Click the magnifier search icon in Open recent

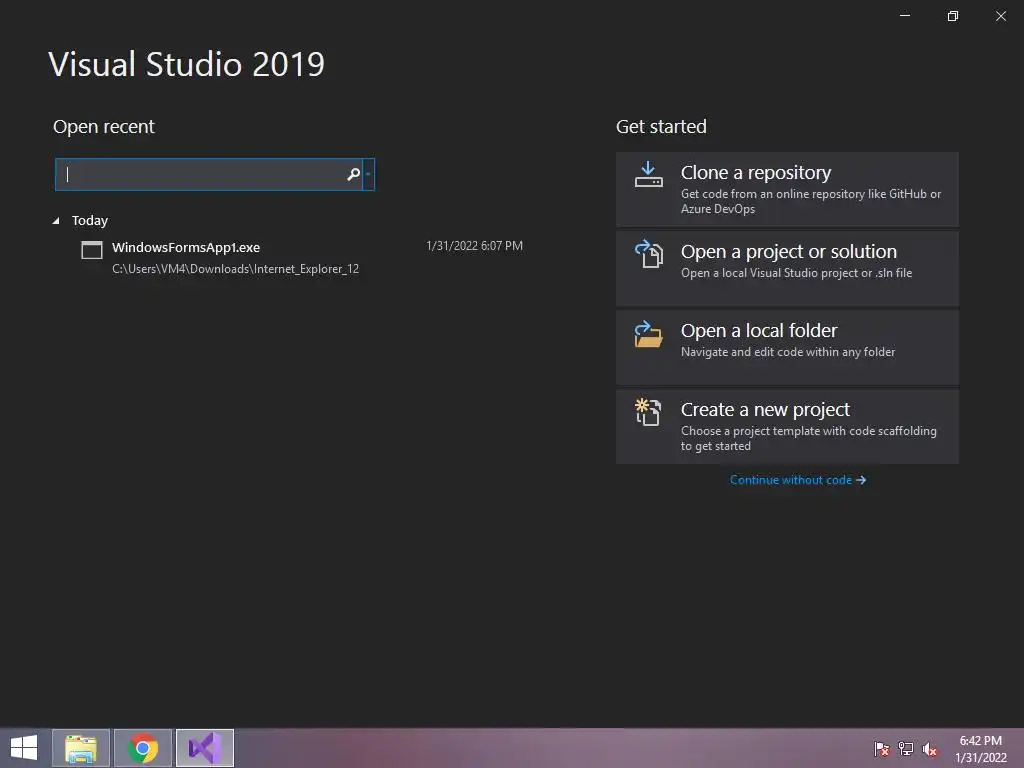pos(353,174)
